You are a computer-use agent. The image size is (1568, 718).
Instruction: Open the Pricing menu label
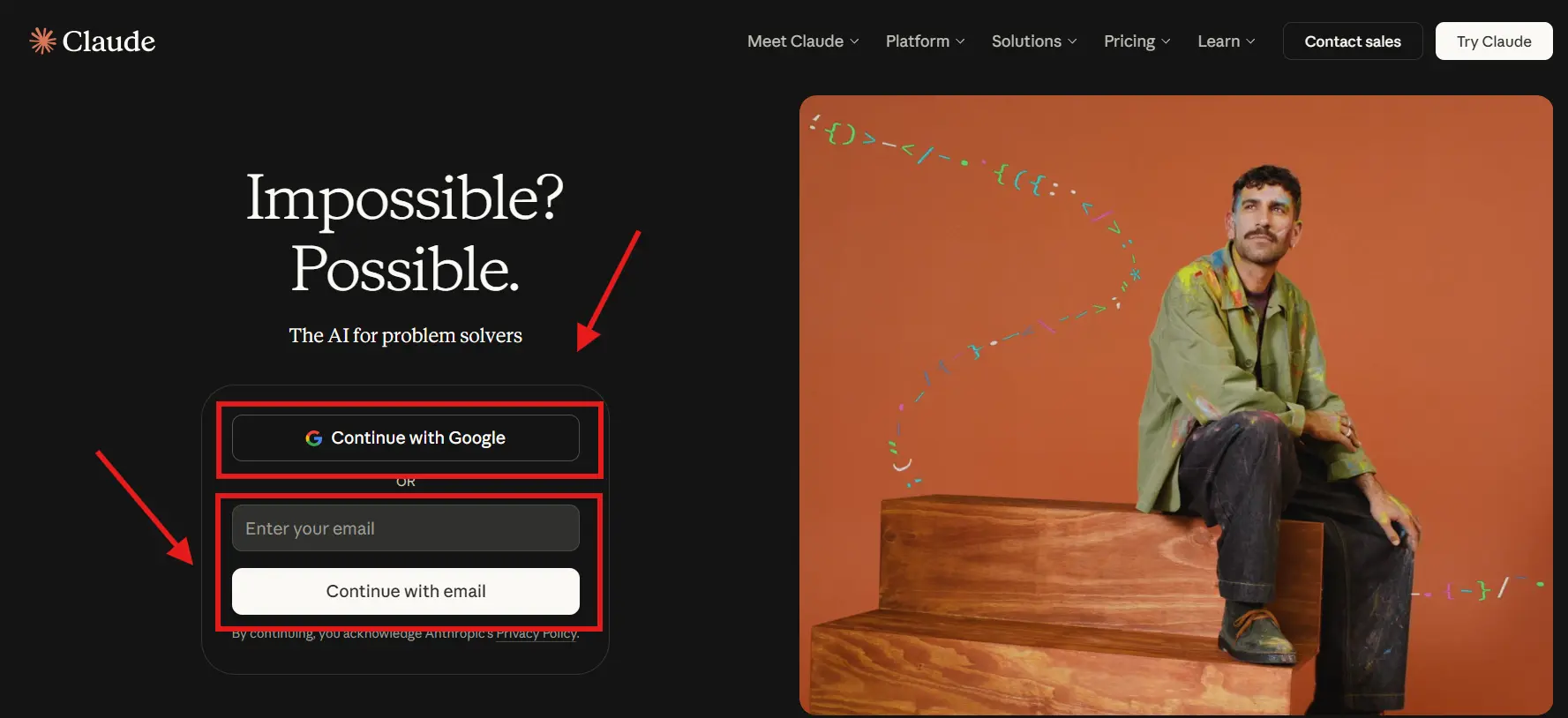point(1129,41)
